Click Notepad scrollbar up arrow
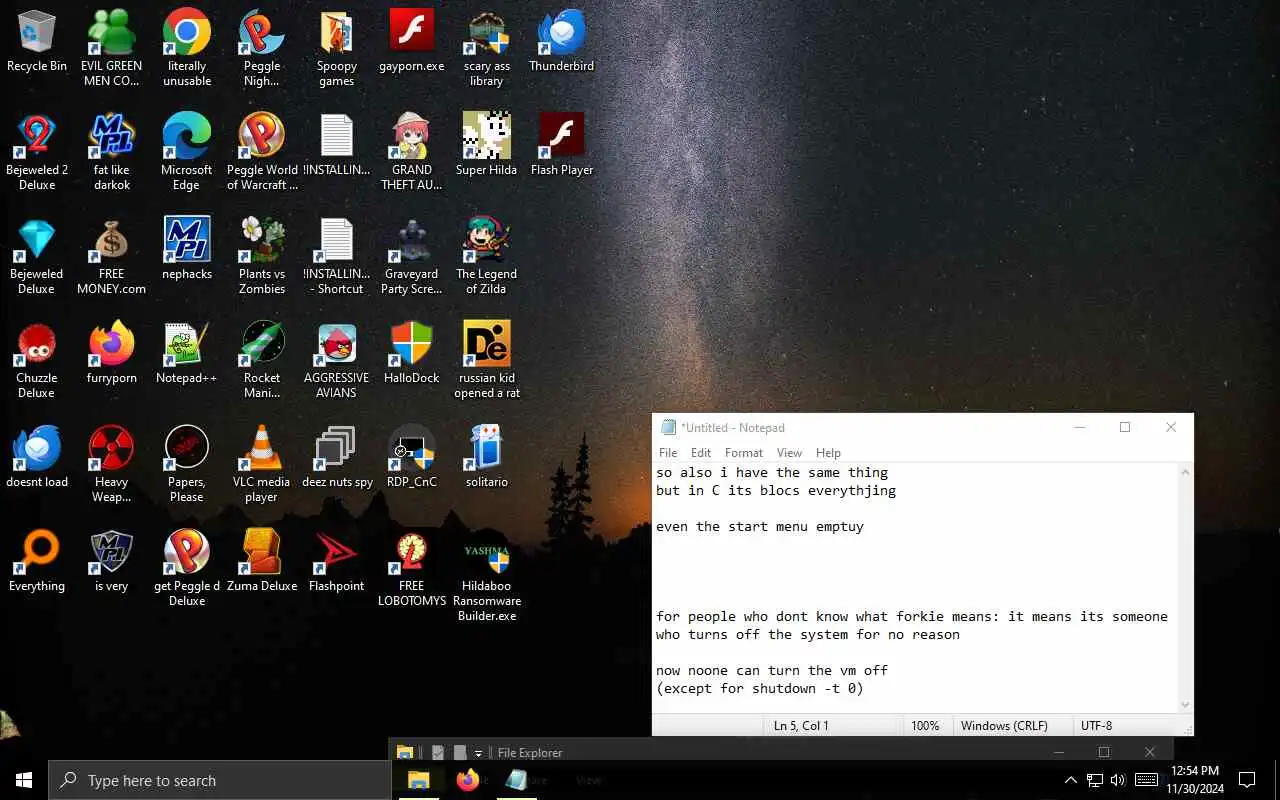1280x800 pixels. [x=1185, y=472]
